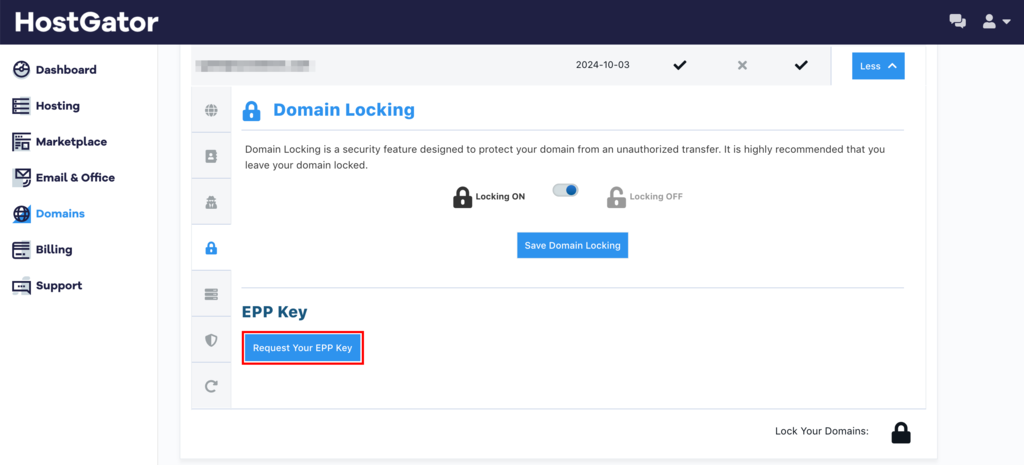1024x465 pixels.
Task: Open the server stack tab icon
Action: tap(211, 294)
